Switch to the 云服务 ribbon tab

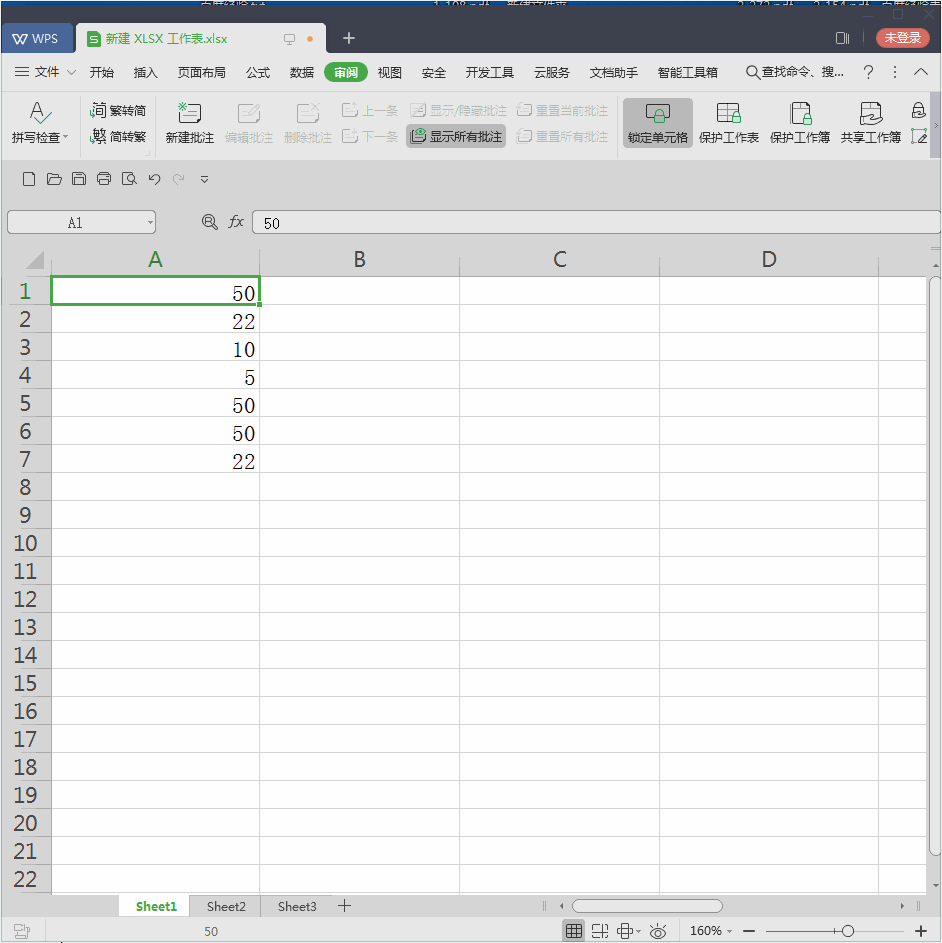point(552,73)
